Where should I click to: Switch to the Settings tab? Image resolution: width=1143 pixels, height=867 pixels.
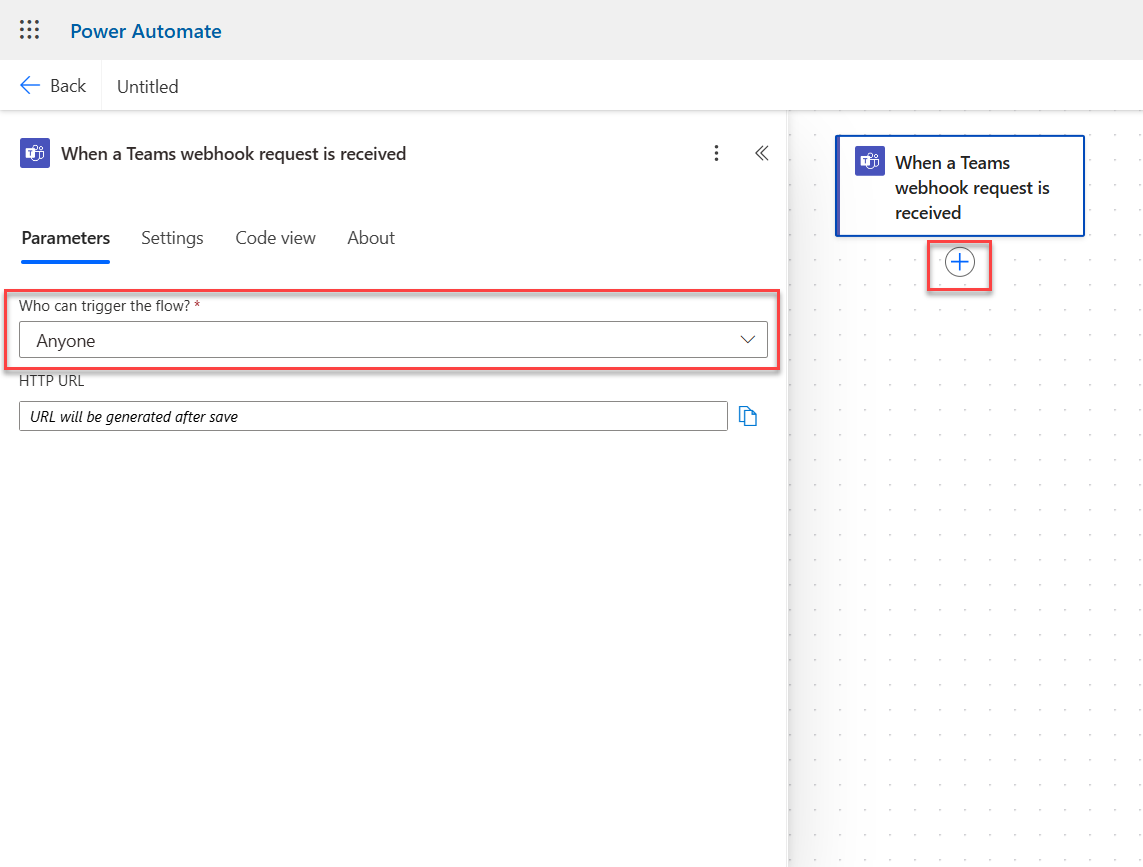(x=172, y=238)
